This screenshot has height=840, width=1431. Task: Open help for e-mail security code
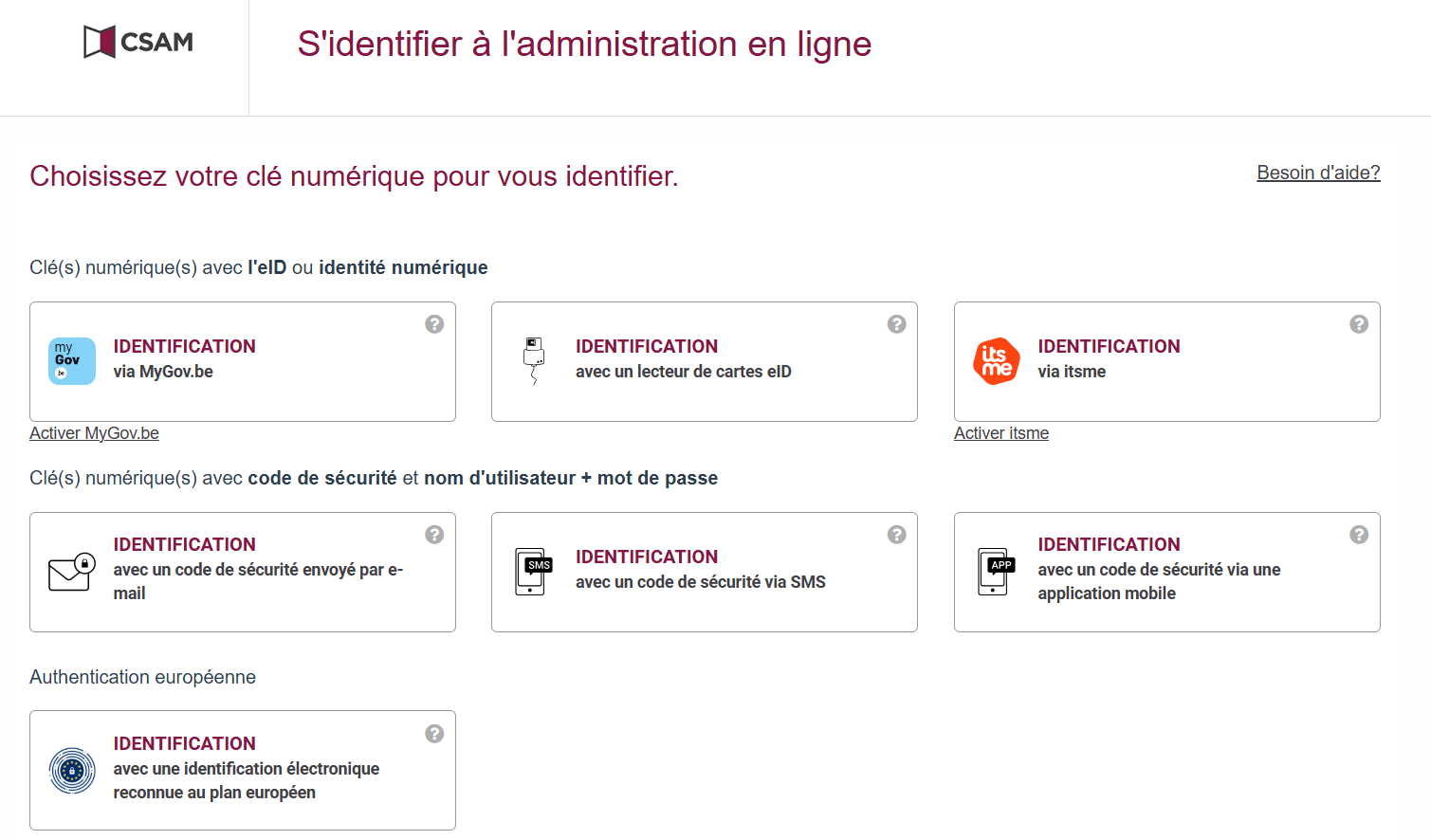click(x=434, y=534)
